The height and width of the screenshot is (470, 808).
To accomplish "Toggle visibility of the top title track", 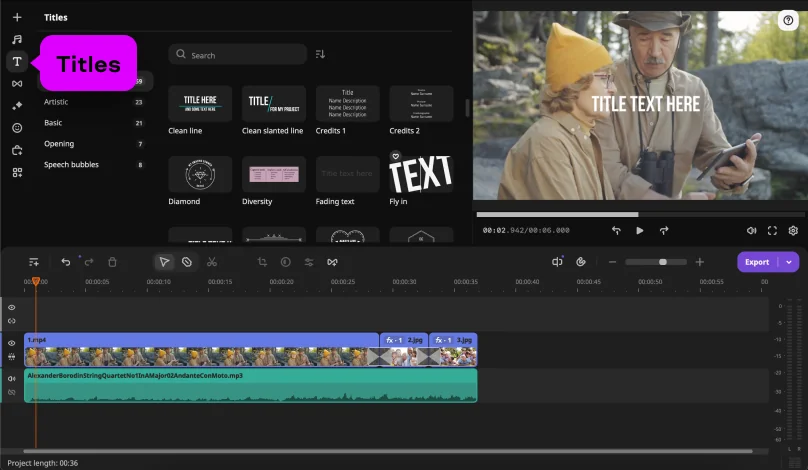I will pos(12,308).
